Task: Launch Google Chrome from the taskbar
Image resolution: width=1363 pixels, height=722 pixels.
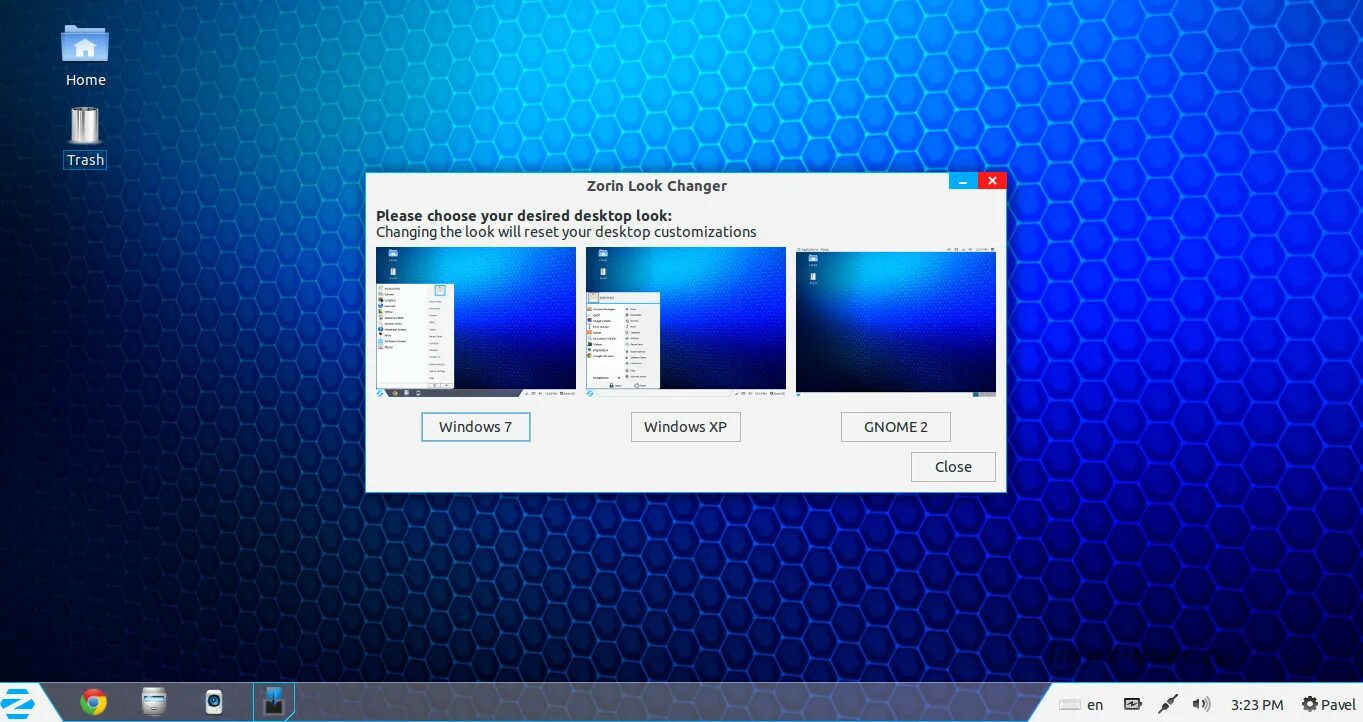Action: [x=94, y=703]
